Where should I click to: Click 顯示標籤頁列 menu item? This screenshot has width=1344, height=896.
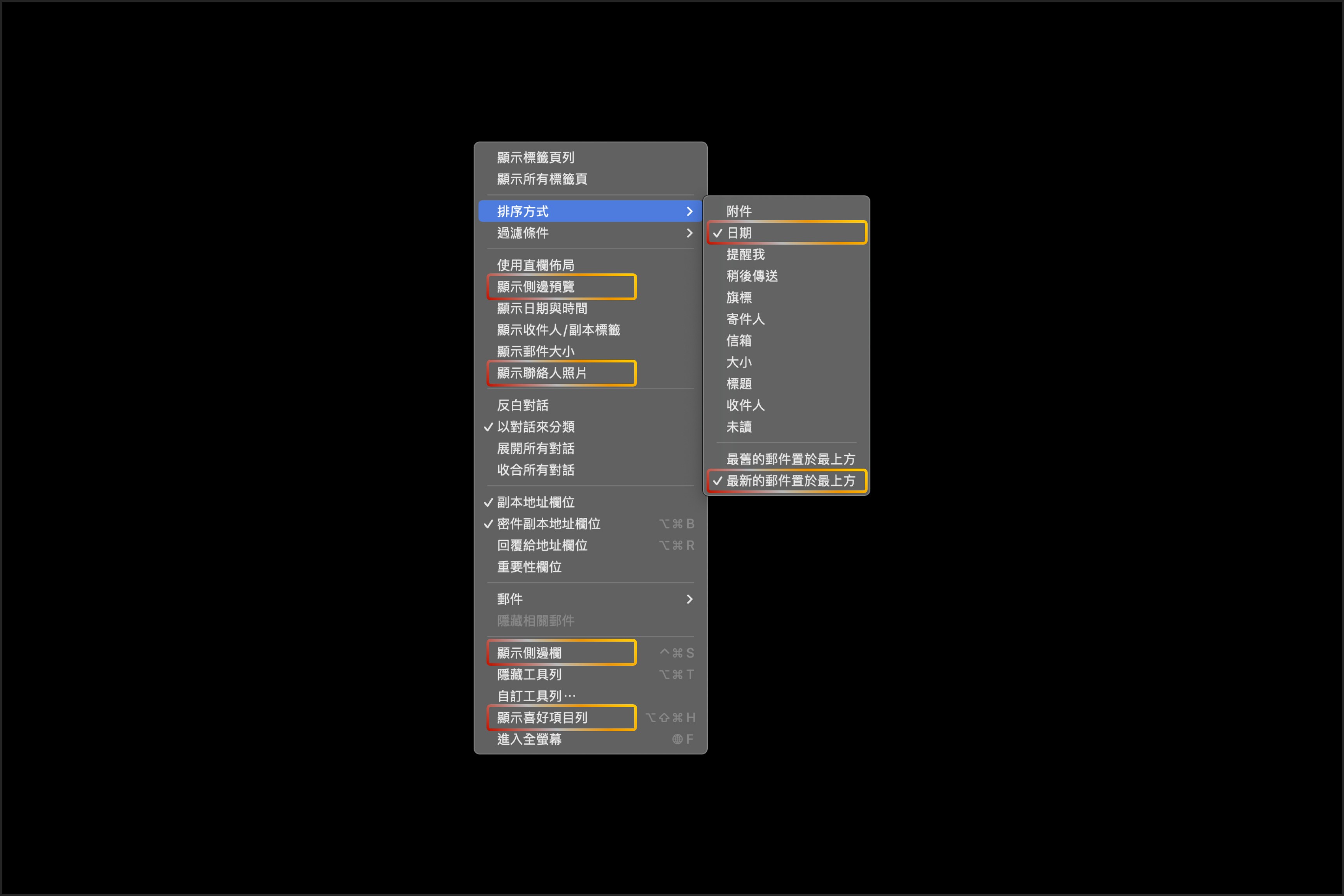pos(535,158)
